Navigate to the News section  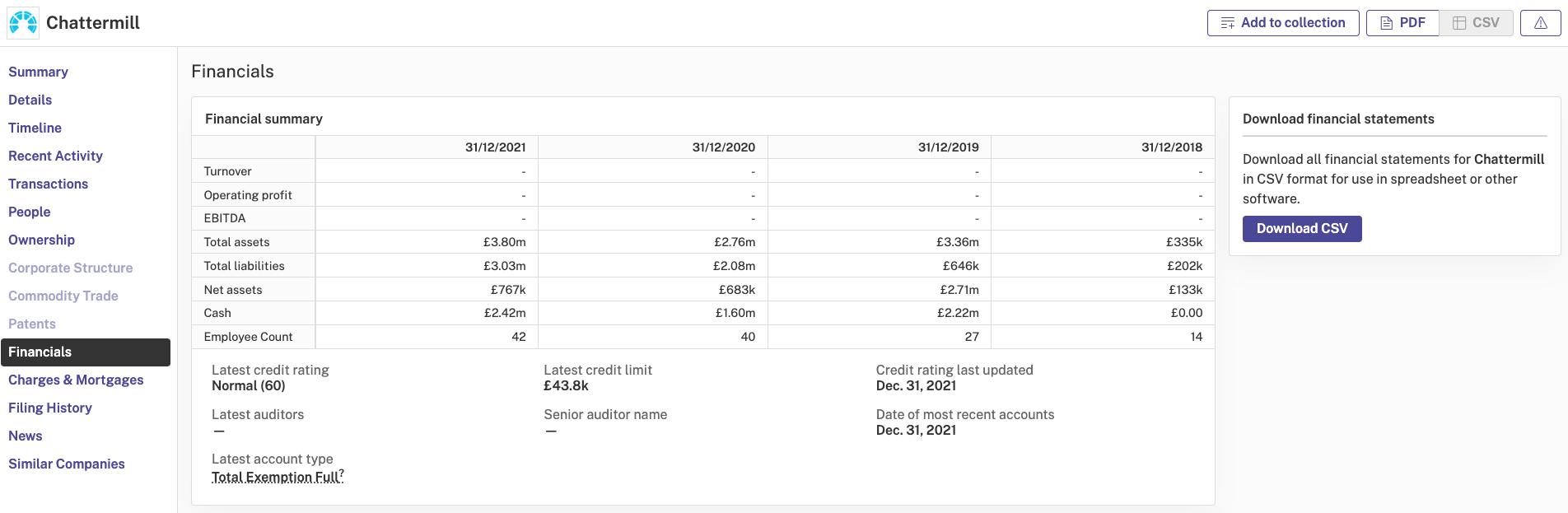pyautogui.click(x=25, y=436)
